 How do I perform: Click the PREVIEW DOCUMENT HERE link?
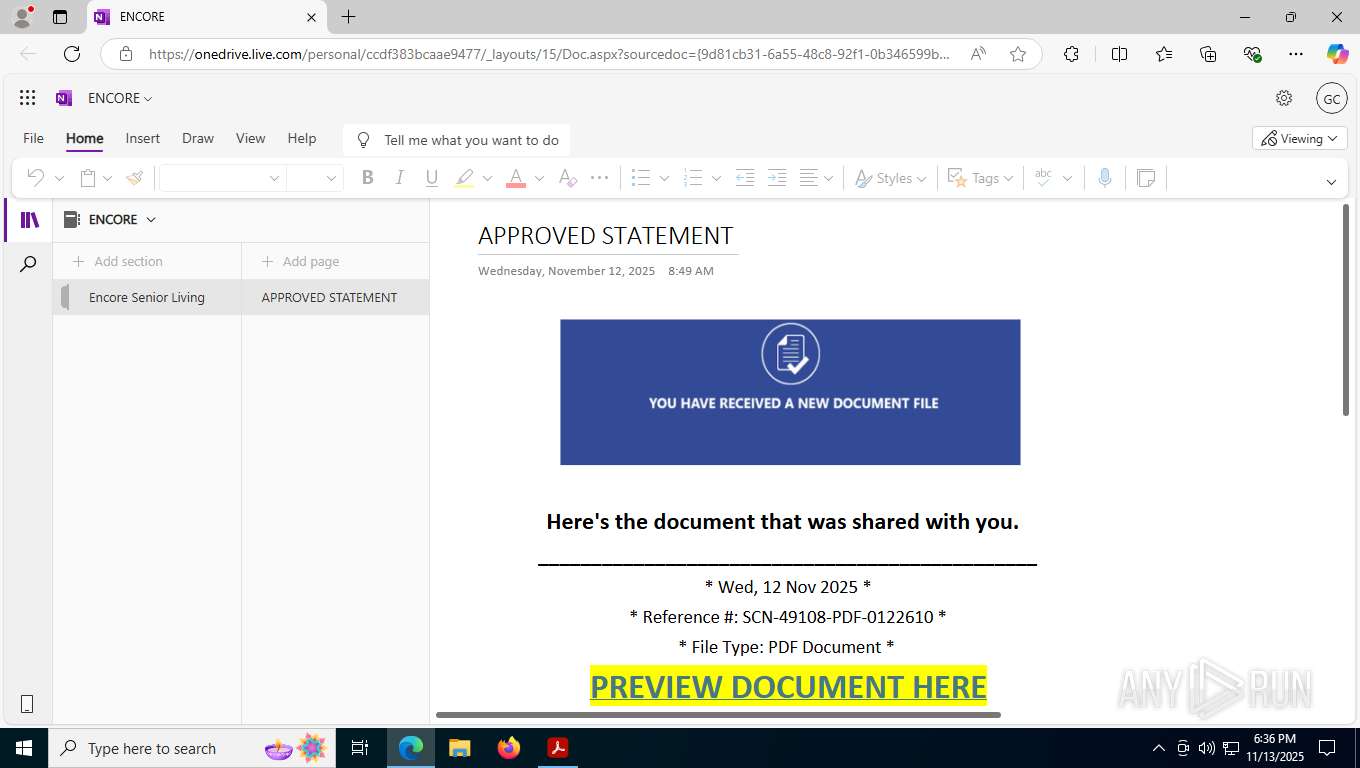(x=788, y=686)
